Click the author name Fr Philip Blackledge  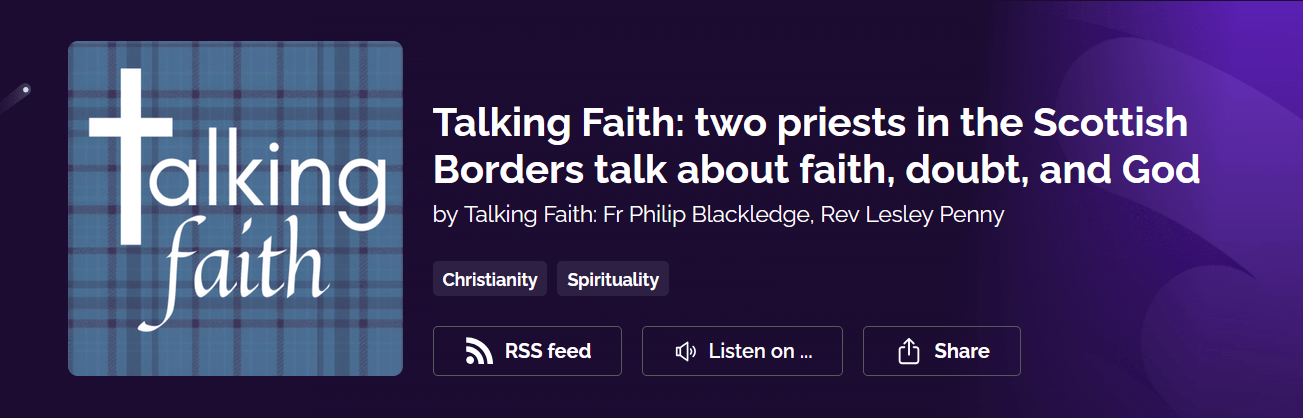click(x=708, y=214)
